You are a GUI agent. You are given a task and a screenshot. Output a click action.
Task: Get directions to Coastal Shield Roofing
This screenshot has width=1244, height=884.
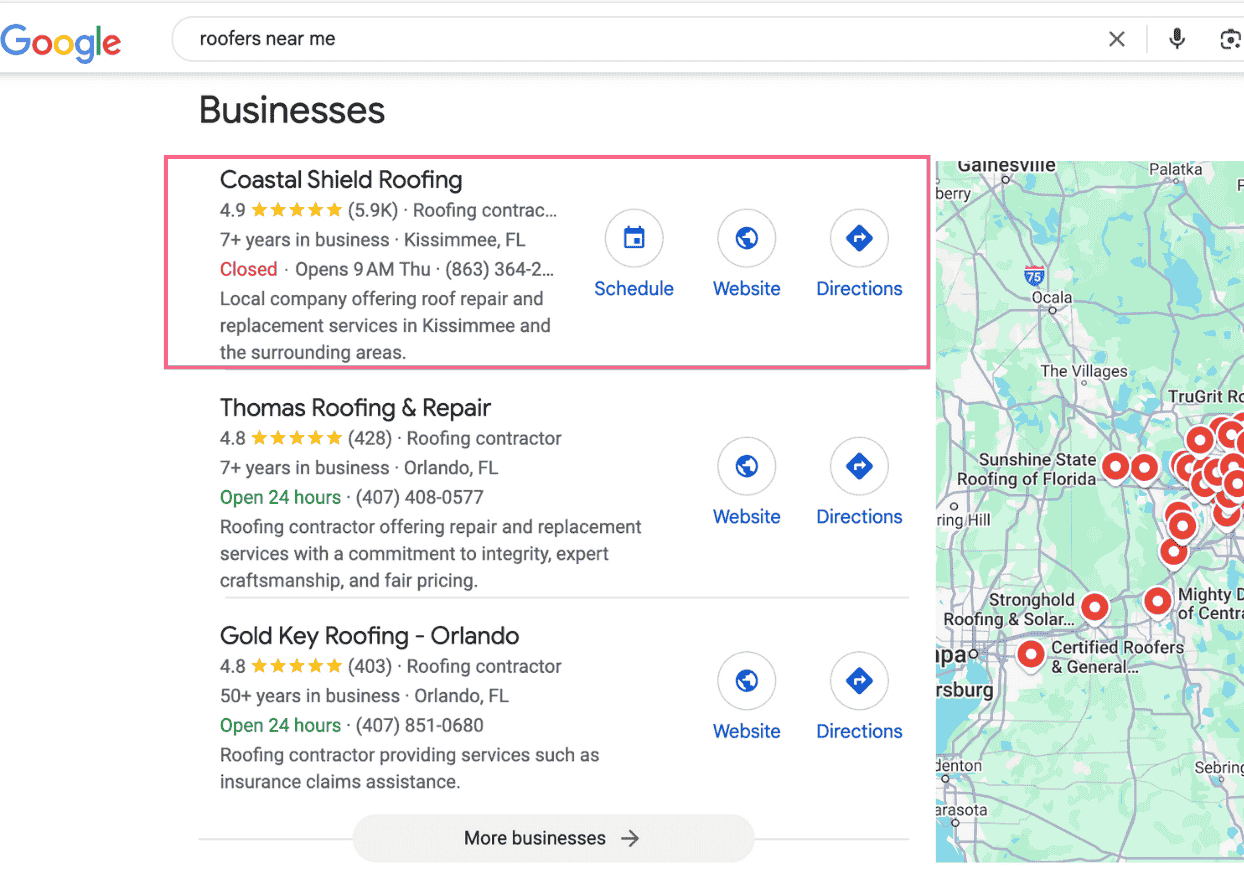[x=860, y=256]
